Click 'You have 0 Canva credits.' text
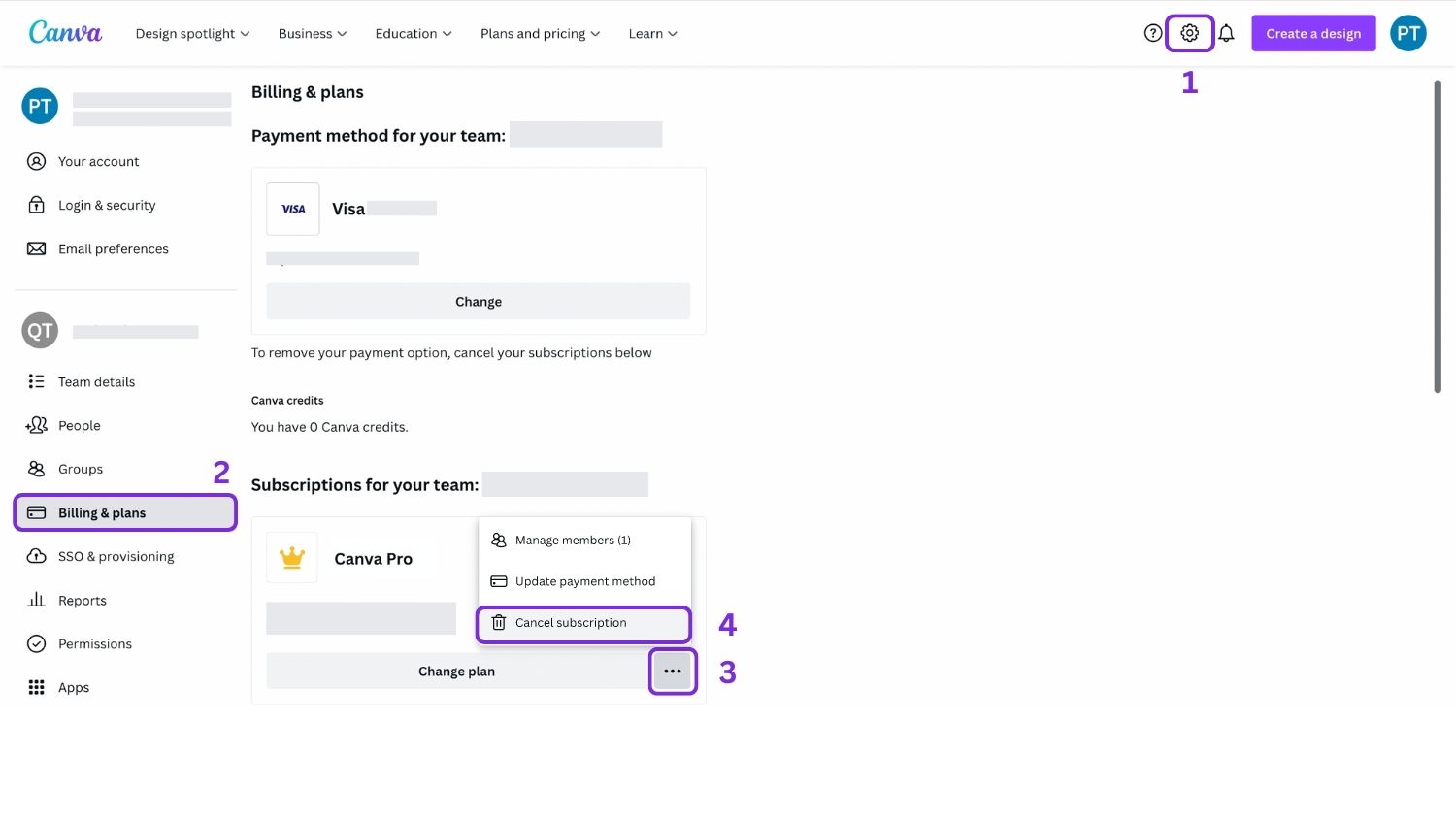The image size is (1456, 819). point(330,427)
